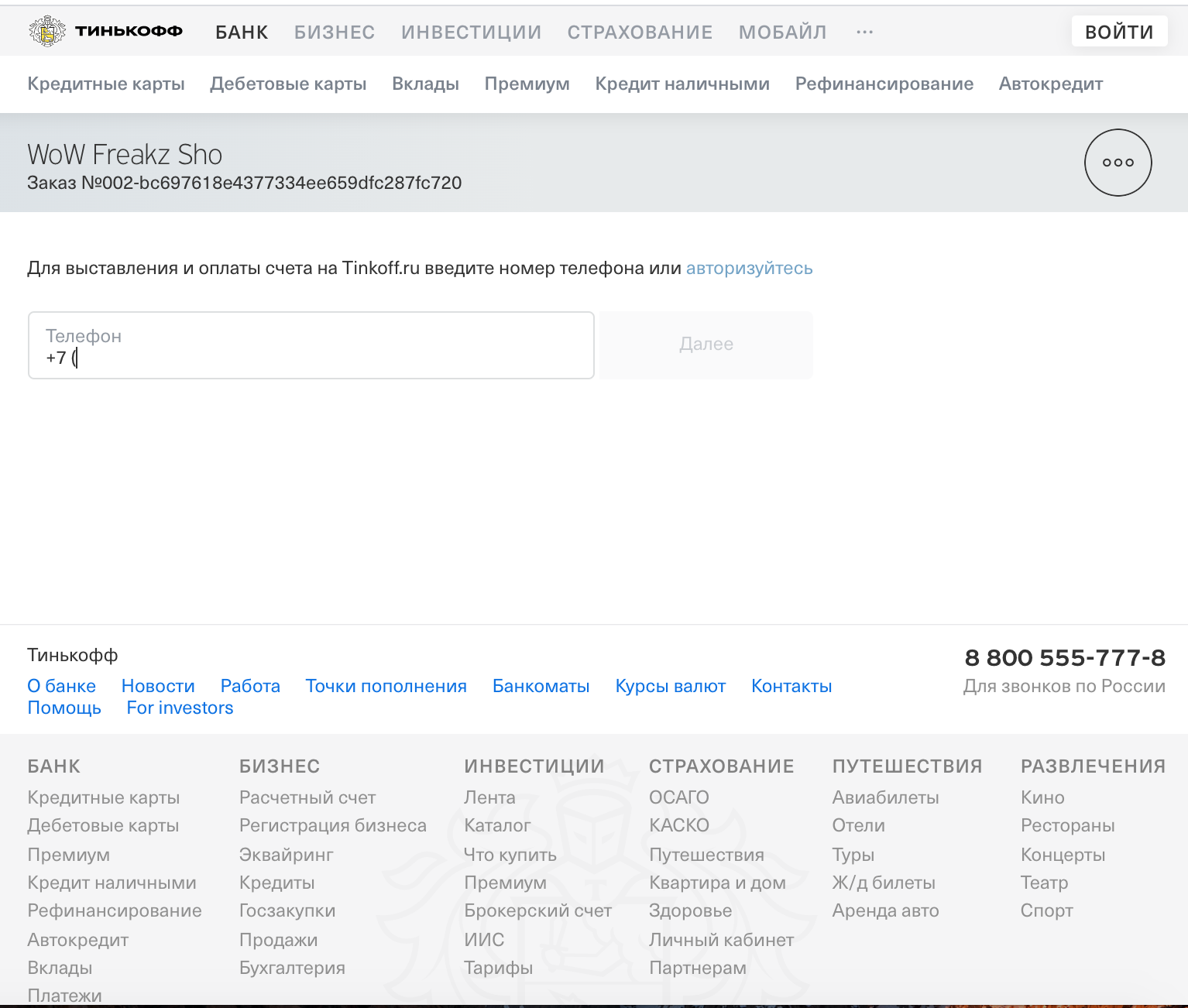Viewport: 1188px width, 1008px height.
Task: Open footer ПУТЕШЕСТВИЯ heading
Action: click(x=908, y=766)
